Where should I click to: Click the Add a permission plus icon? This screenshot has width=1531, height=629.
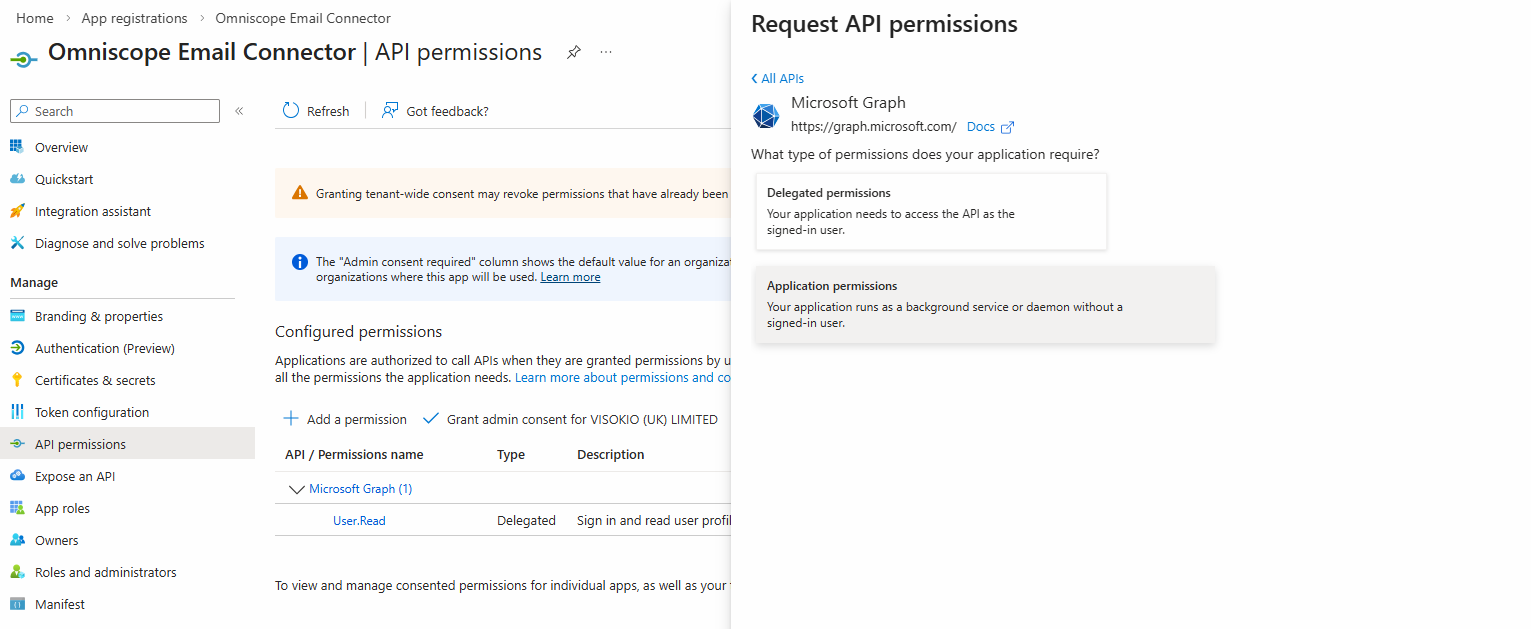291,419
